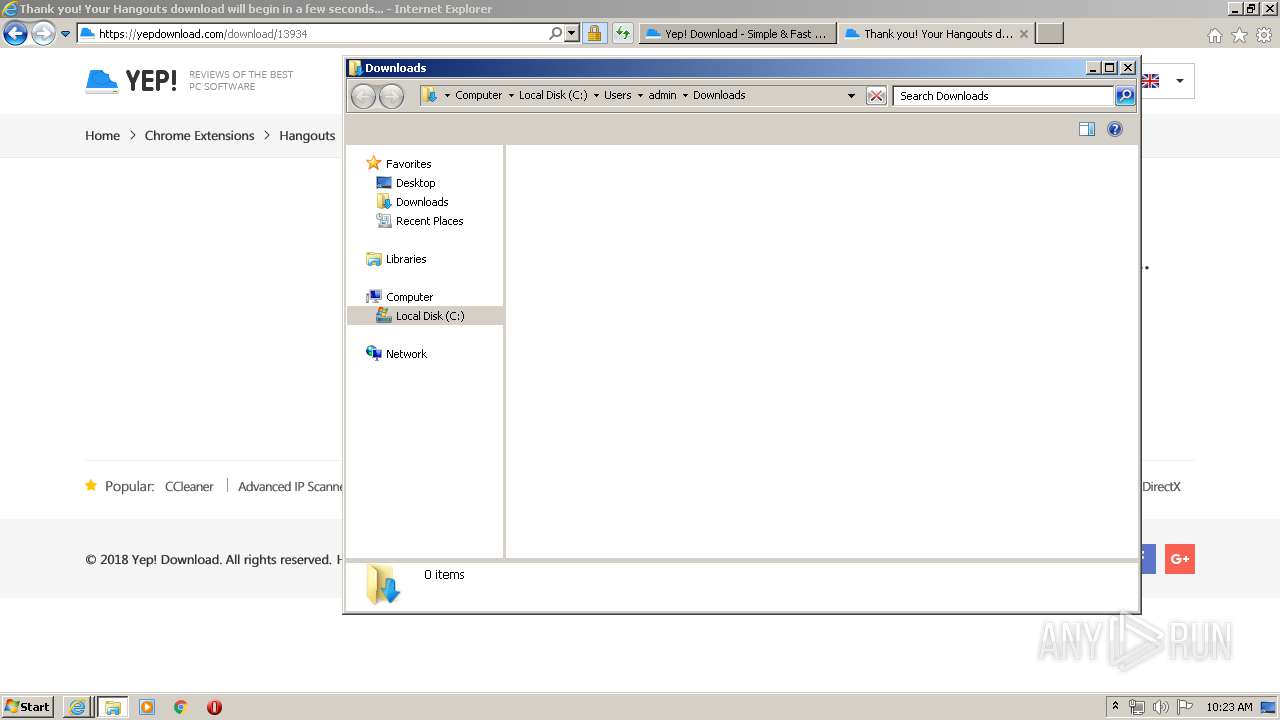The width and height of the screenshot is (1280, 720).
Task: Open the IE Home icon
Action: [x=1214, y=35]
